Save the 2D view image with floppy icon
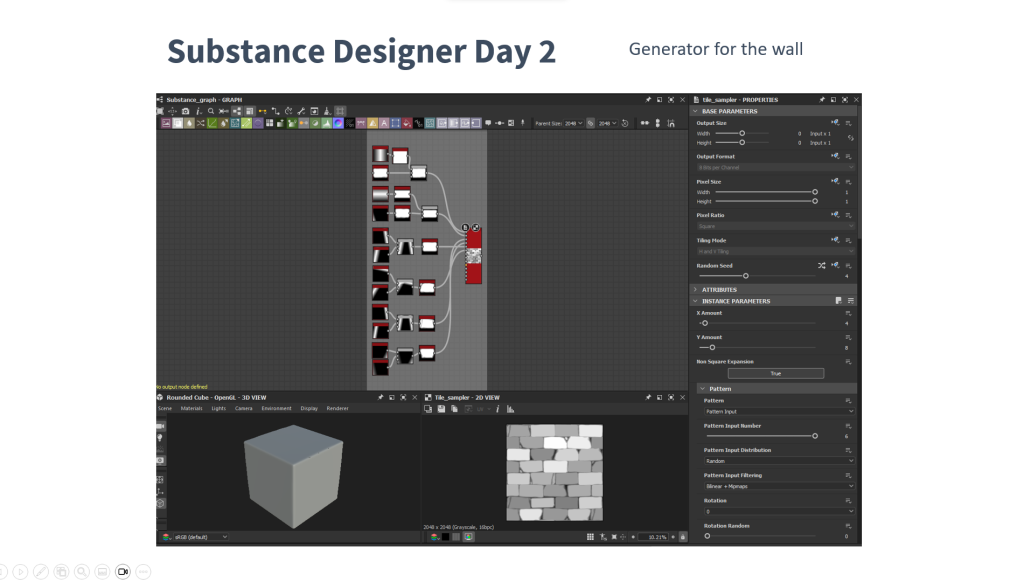1024x582 pixels. point(441,409)
